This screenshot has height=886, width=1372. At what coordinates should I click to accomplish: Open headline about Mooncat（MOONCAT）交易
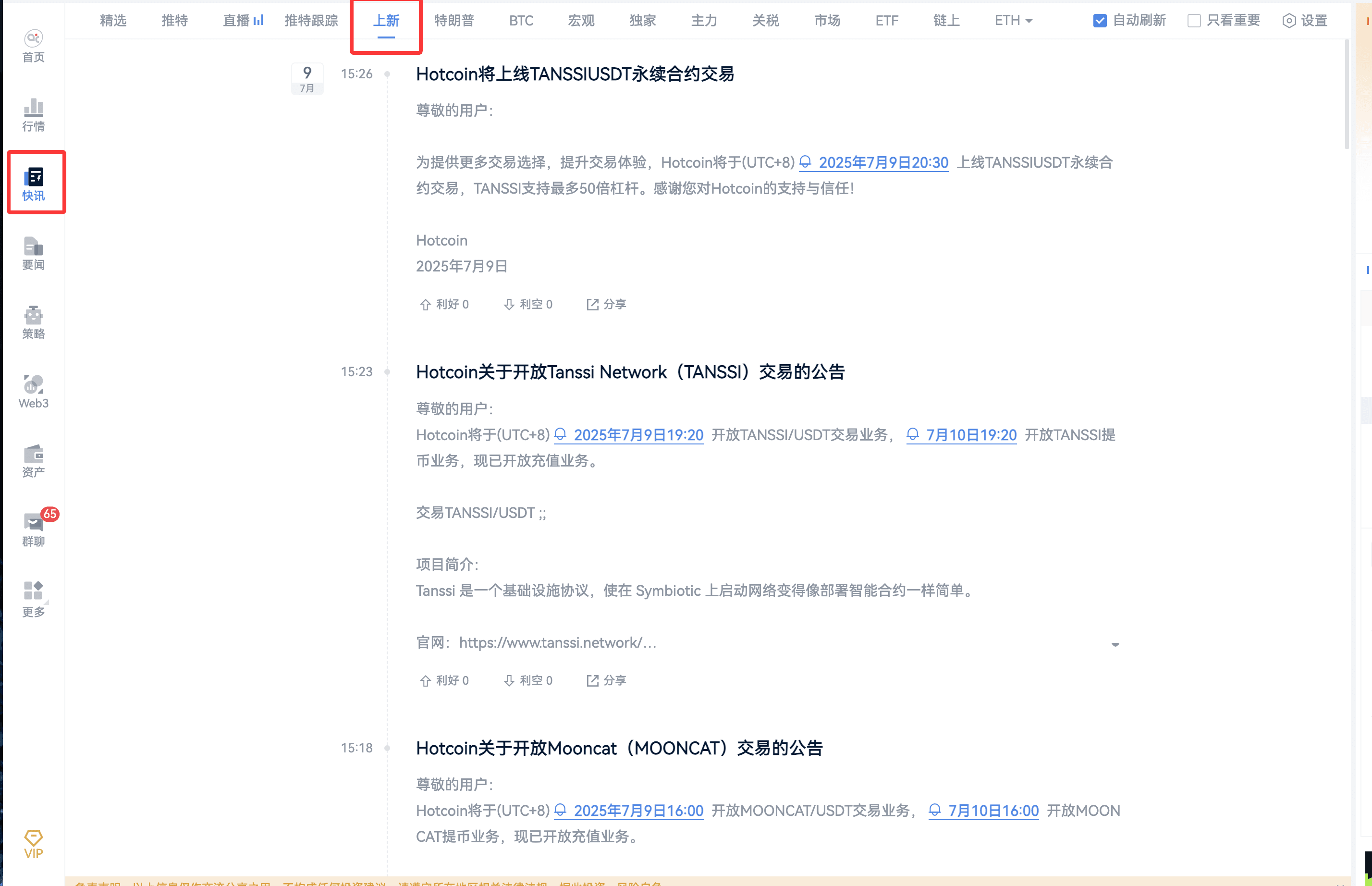coord(619,749)
